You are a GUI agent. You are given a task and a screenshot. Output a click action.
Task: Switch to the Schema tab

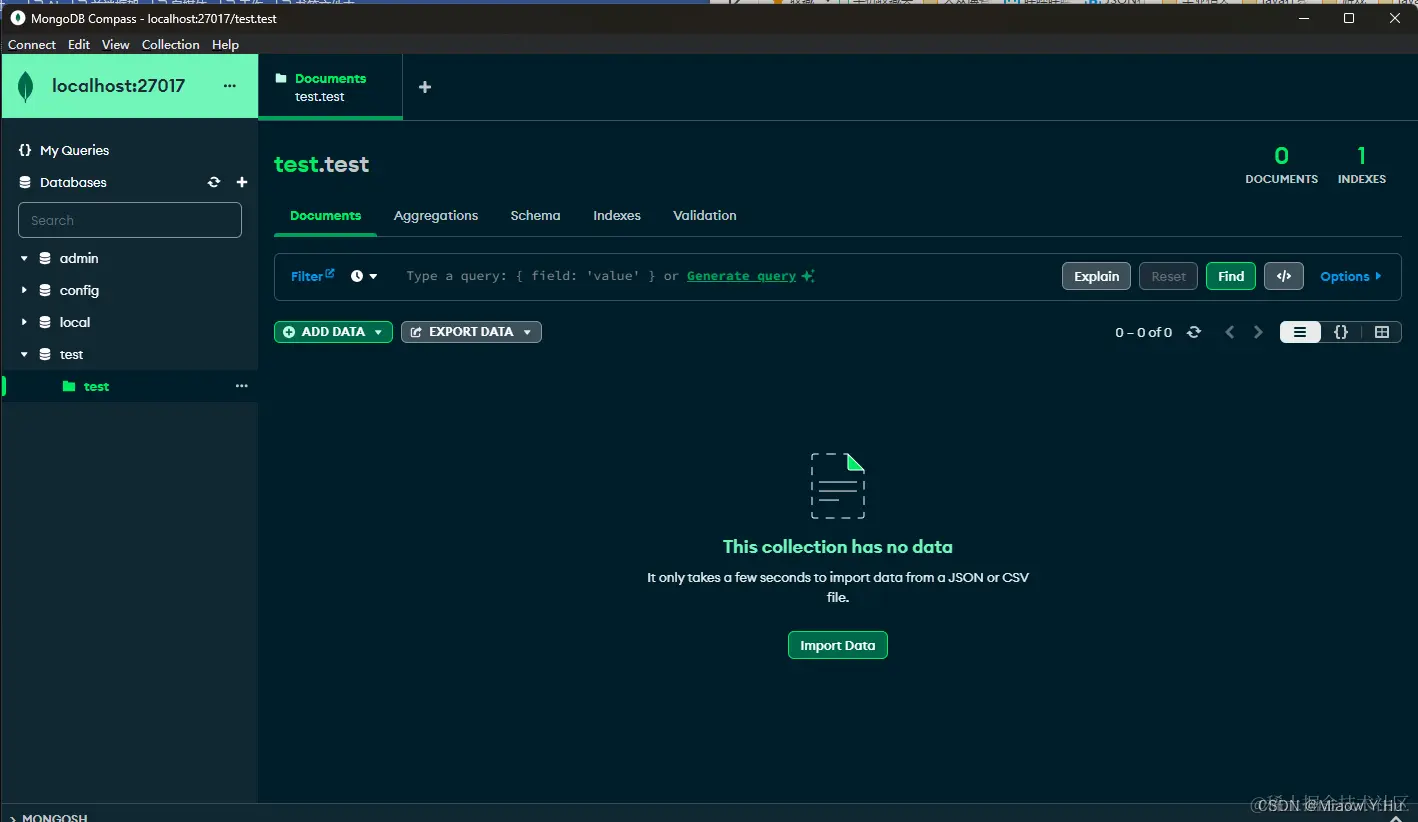(x=535, y=215)
